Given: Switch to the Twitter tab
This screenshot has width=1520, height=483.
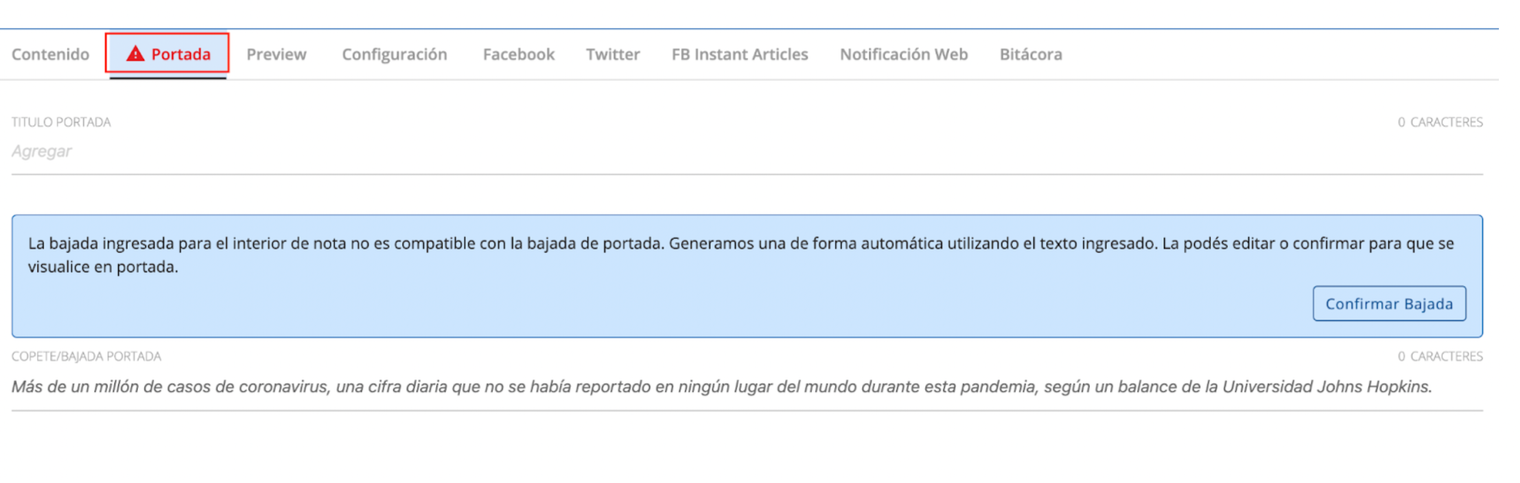Looking at the screenshot, I should [612, 54].
